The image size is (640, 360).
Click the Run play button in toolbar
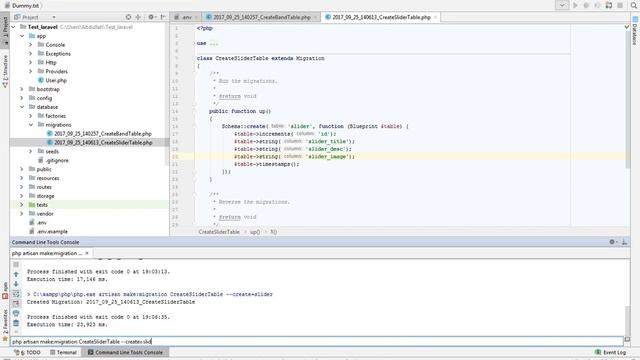pos(576,5)
